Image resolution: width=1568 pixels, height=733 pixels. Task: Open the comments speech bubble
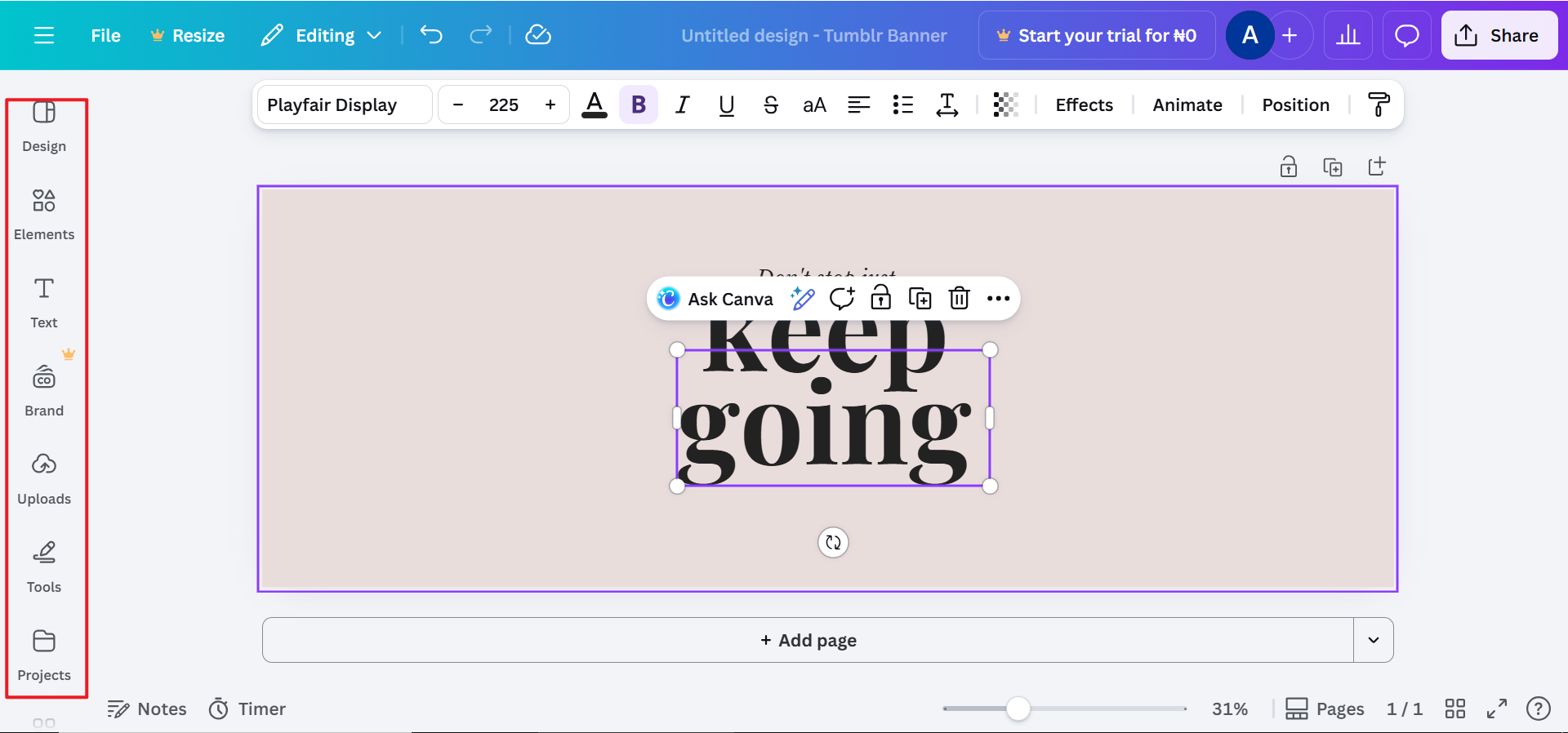1406,35
